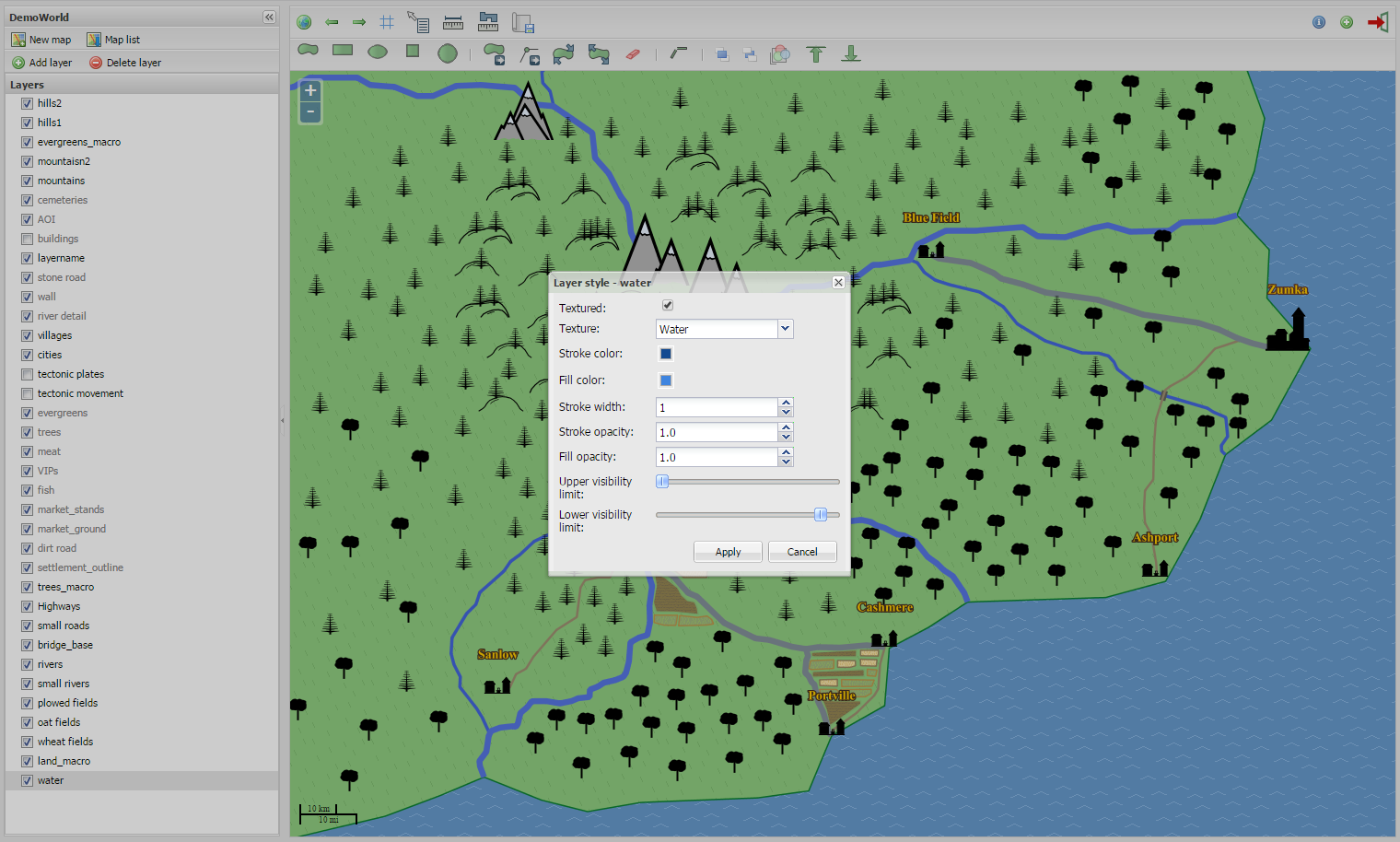Click the globe full-extent icon
1400x842 pixels.
304,22
